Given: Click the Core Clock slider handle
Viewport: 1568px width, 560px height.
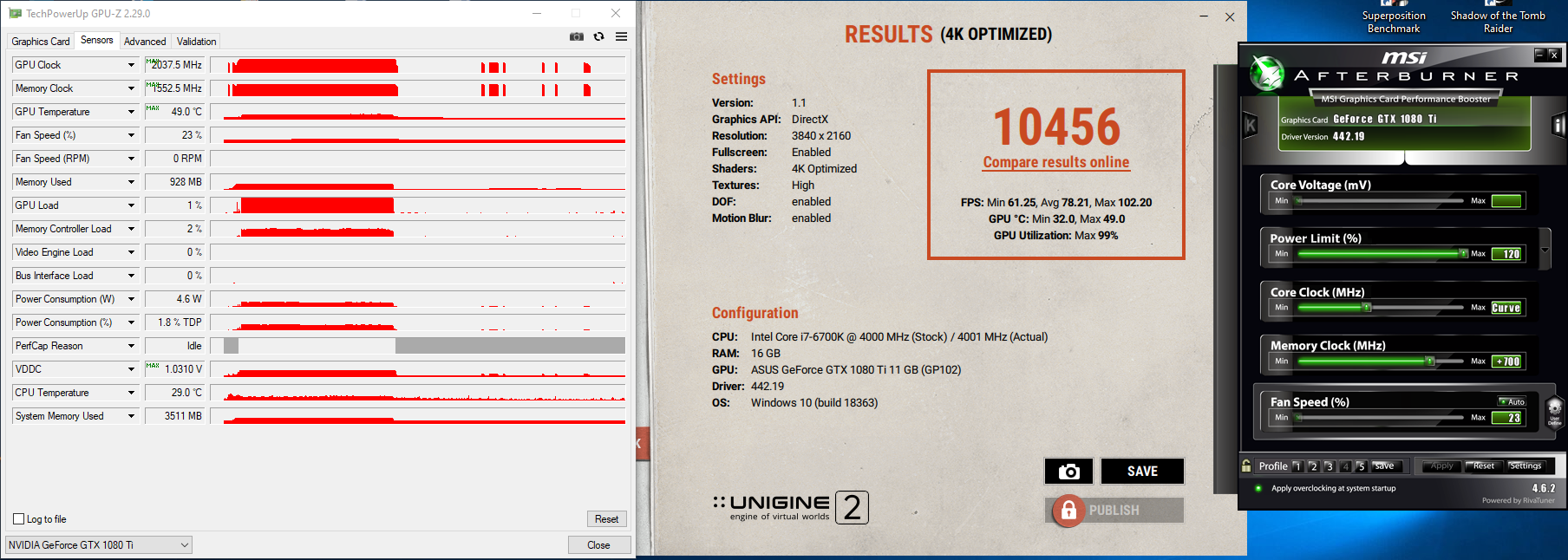Looking at the screenshot, I should pyautogui.click(x=1367, y=308).
